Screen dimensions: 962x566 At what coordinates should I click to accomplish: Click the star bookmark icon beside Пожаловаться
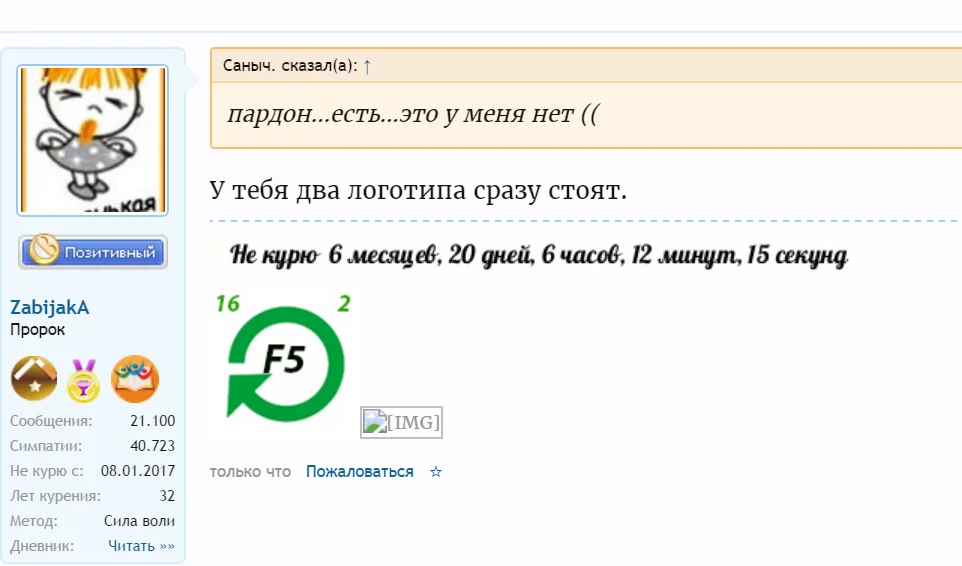click(436, 472)
